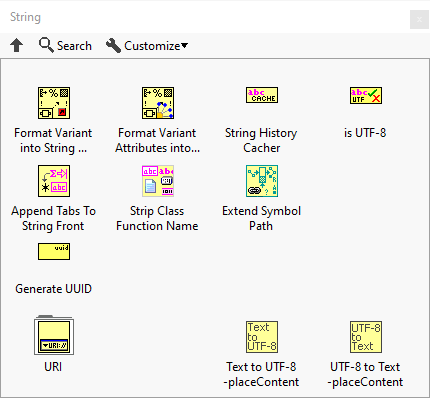Go up to the parent palette arrow
The height and width of the screenshot is (398, 430).
pos(17,45)
